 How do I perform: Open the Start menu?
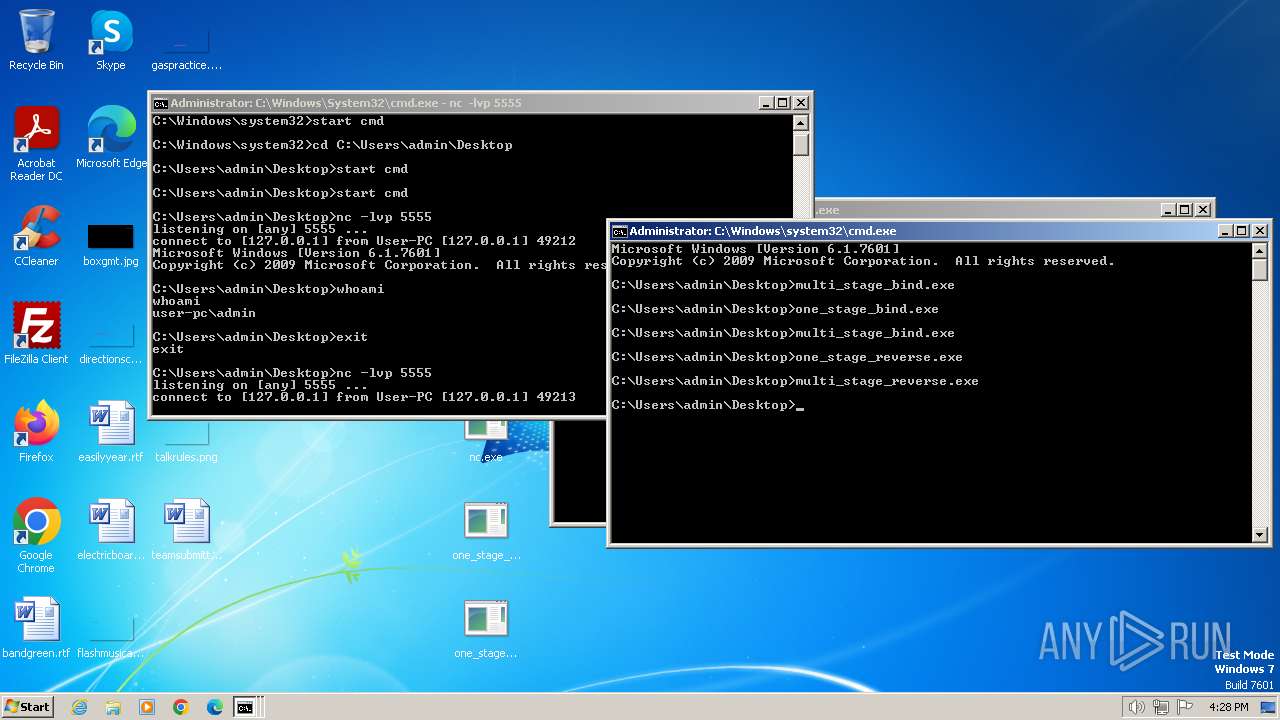pos(27,706)
